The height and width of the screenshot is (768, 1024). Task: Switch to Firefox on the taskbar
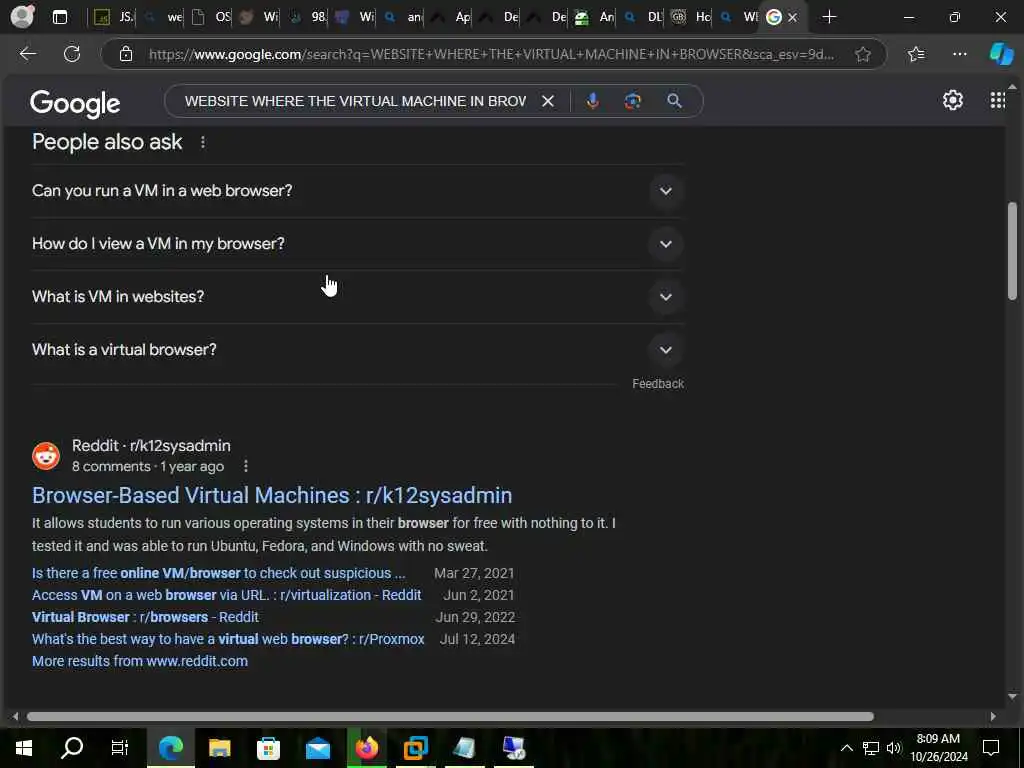tap(366, 748)
